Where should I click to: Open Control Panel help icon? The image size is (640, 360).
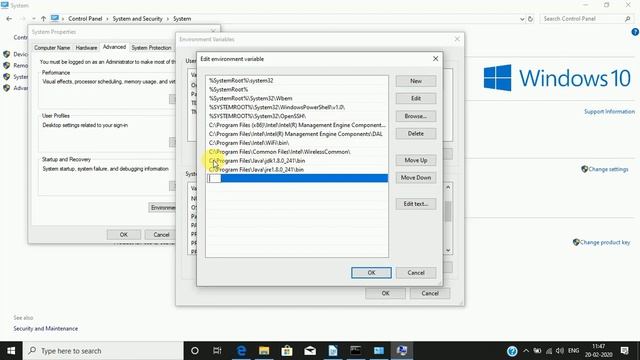[x=635, y=32]
